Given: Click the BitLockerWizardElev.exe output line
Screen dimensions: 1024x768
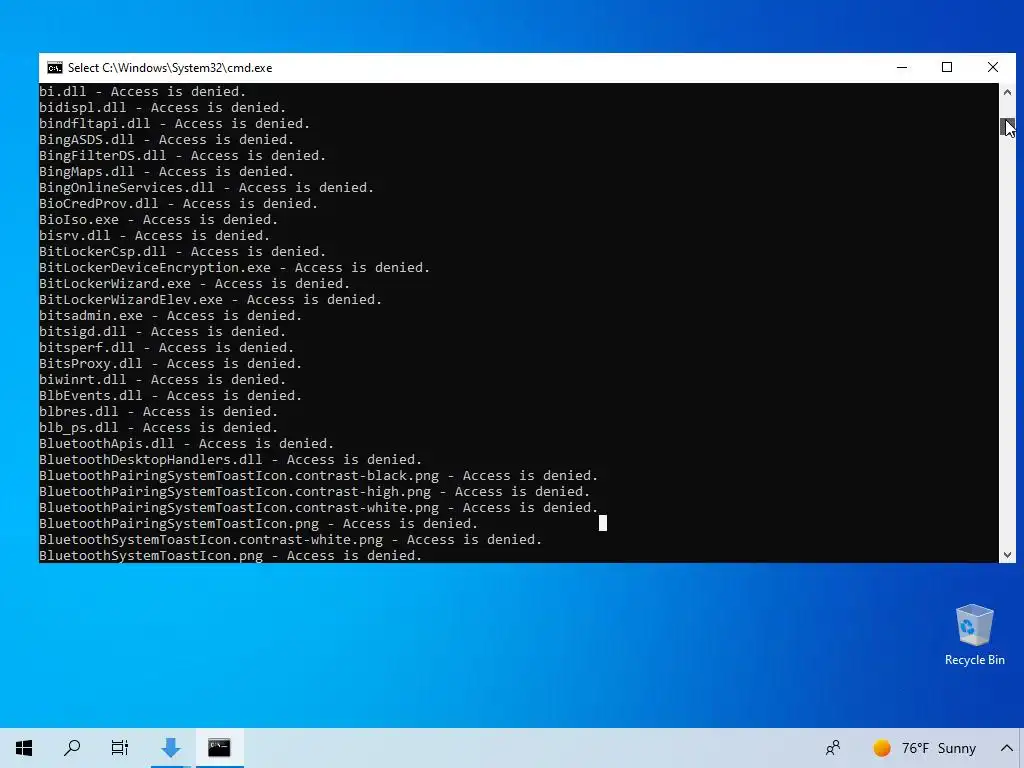Looking at the screenshot, I should pos(210,300).
